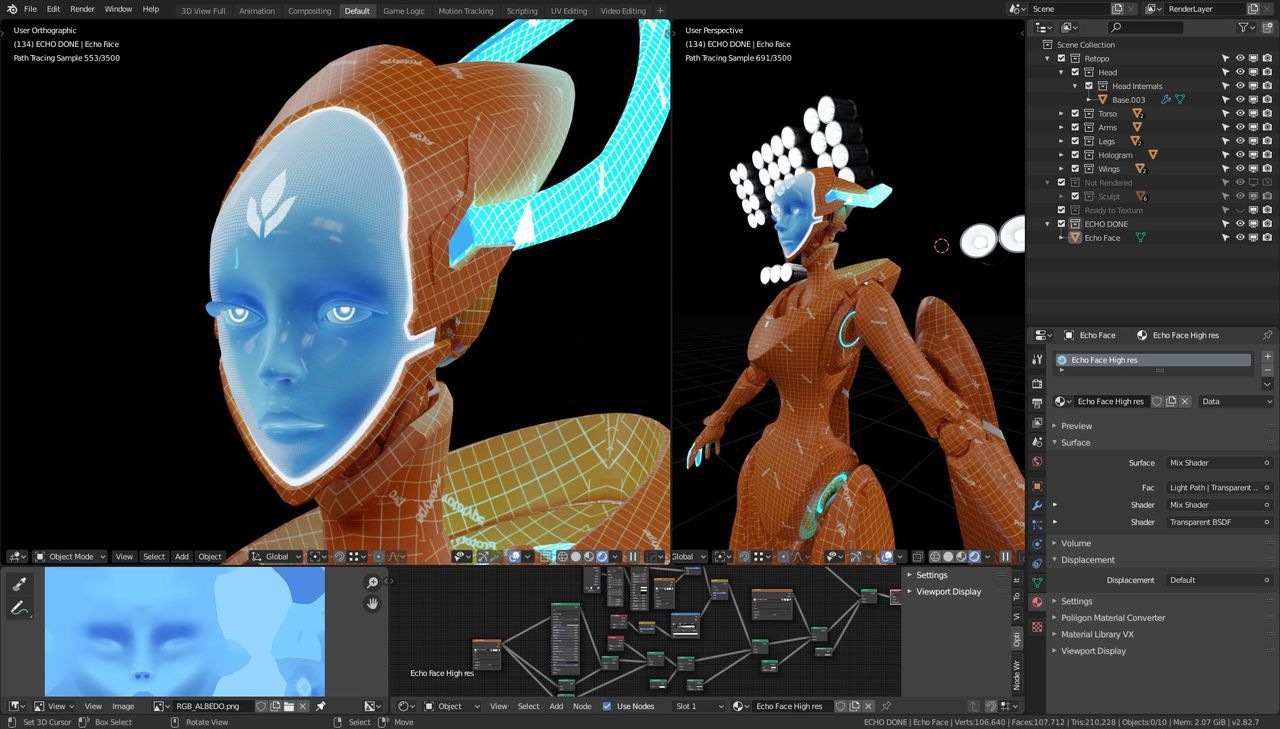Viewport: 1280px width, 729px height.
Task: Uncheck the Hologram collection checkbox
Action: 1075,155
